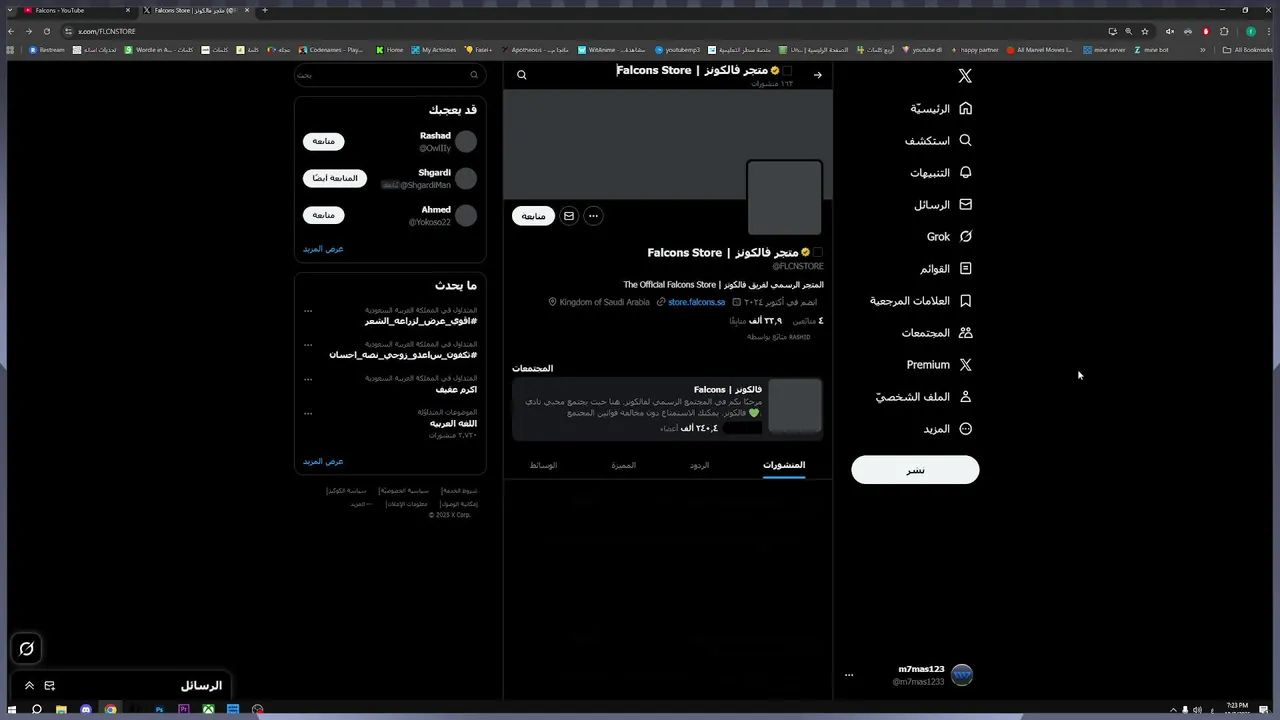Open options dots for تكفون_ساعدو_زوجي trend
Screen dimensions: 1280x720
[x=308, y=345]
